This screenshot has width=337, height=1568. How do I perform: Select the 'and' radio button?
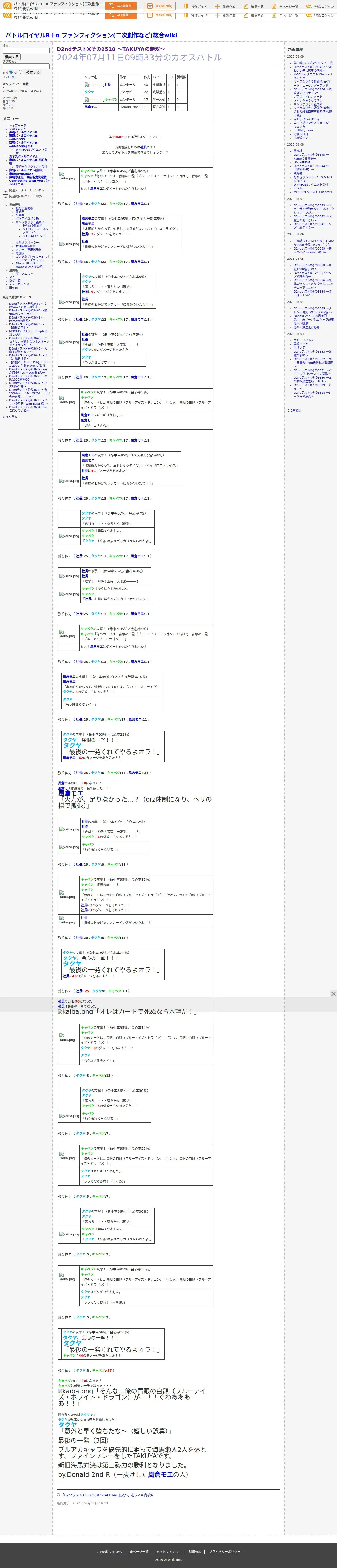point(11,72)
